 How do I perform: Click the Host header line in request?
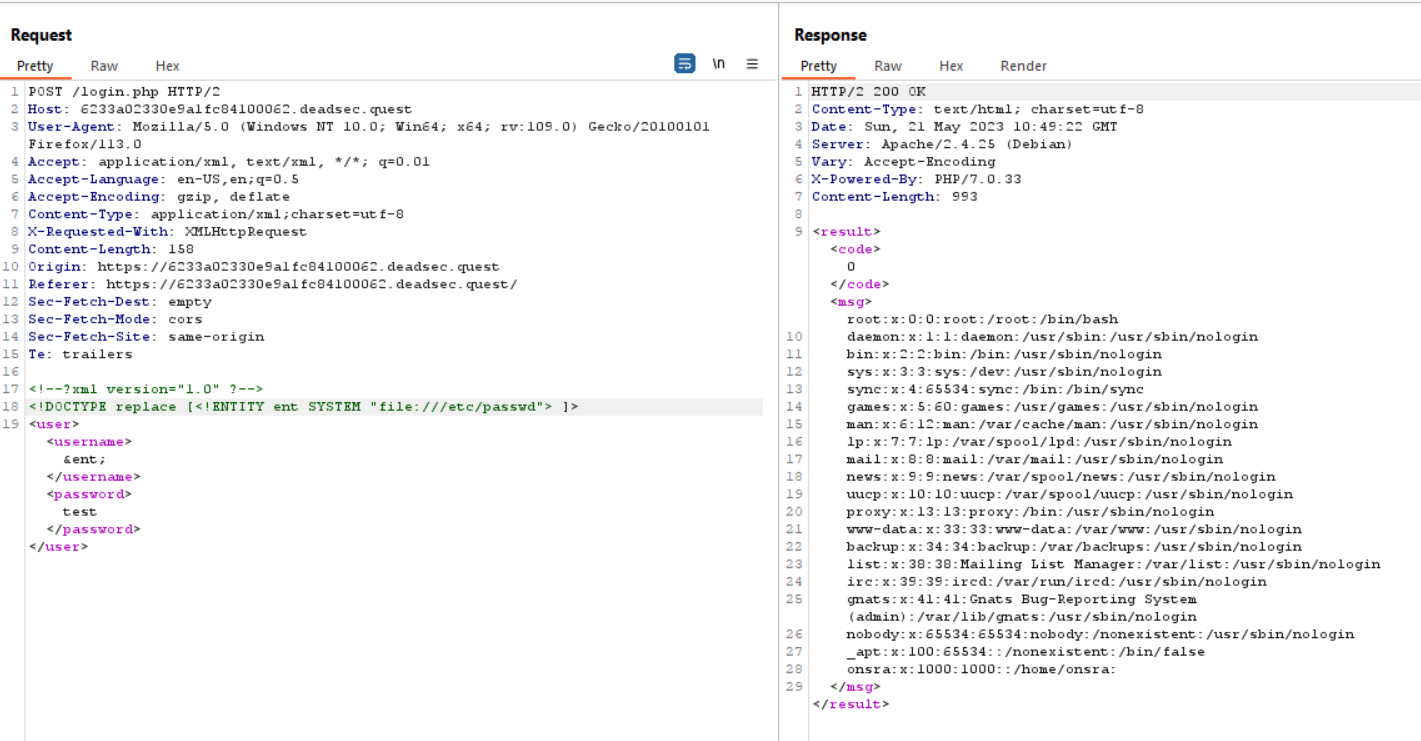click(x=220, y=109)
